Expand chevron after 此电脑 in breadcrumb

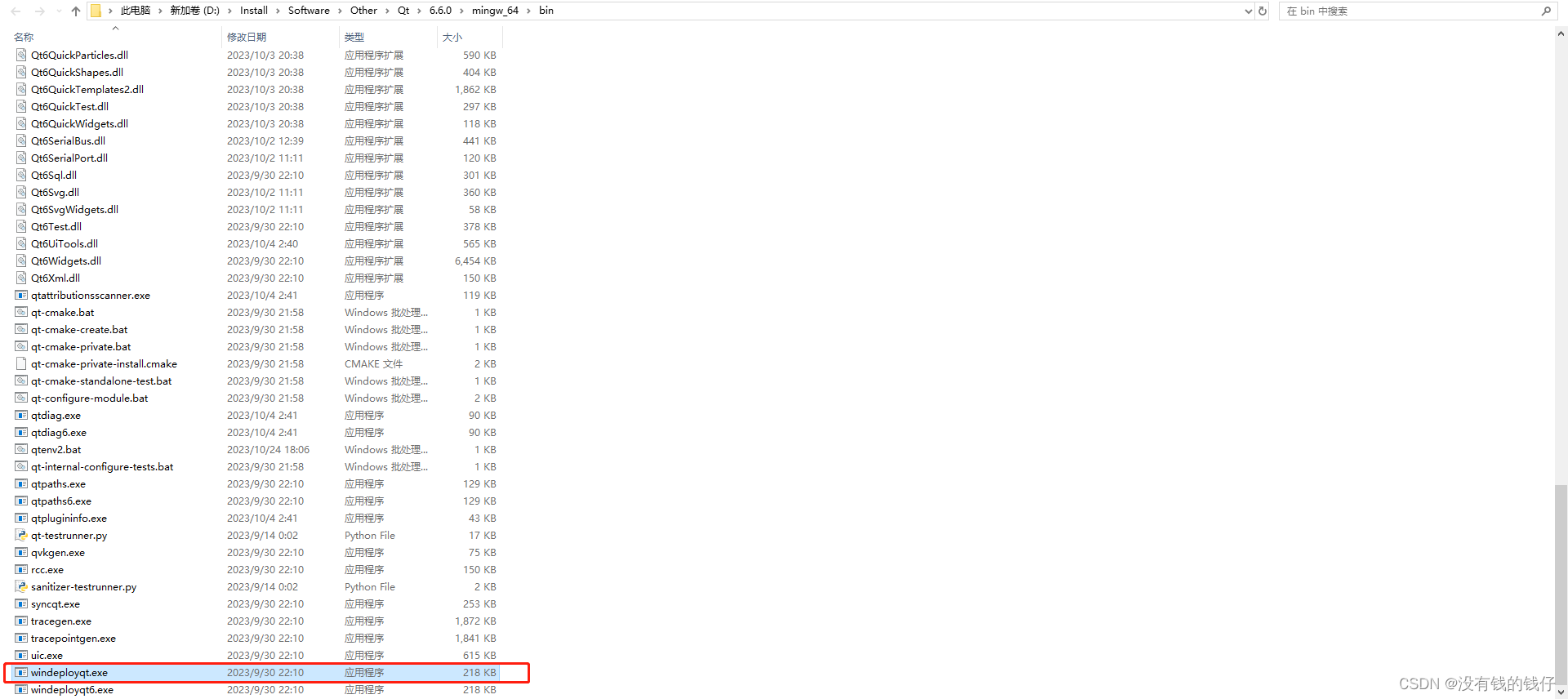point(160,11)
